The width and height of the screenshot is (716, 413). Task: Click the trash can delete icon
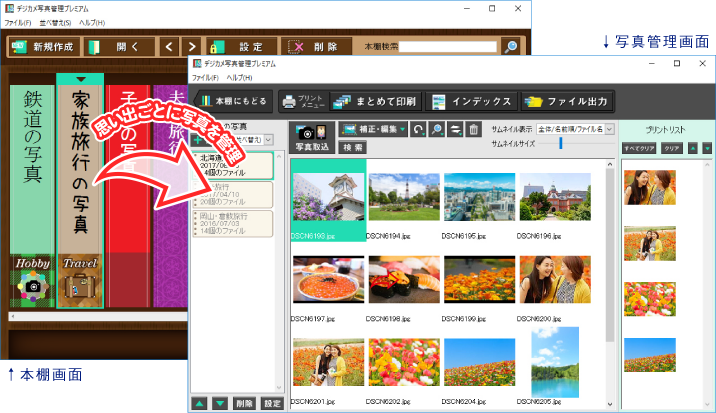click(x=474, y=129)
